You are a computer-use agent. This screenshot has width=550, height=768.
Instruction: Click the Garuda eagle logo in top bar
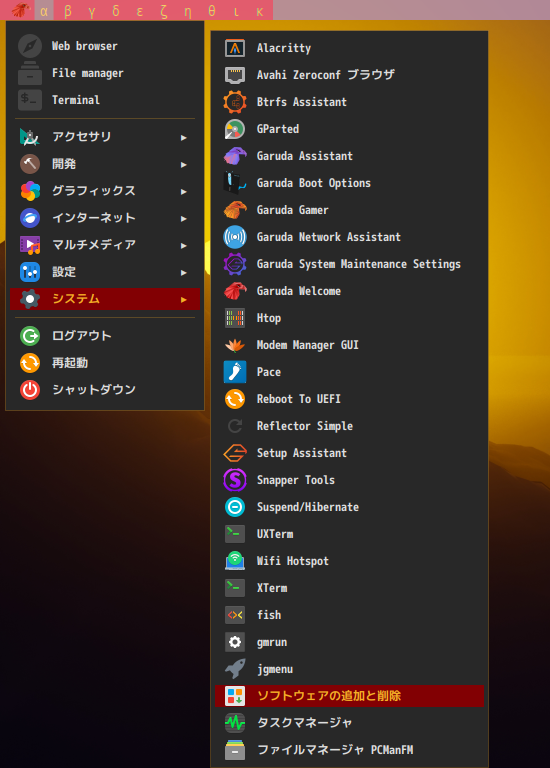point(21,10)
